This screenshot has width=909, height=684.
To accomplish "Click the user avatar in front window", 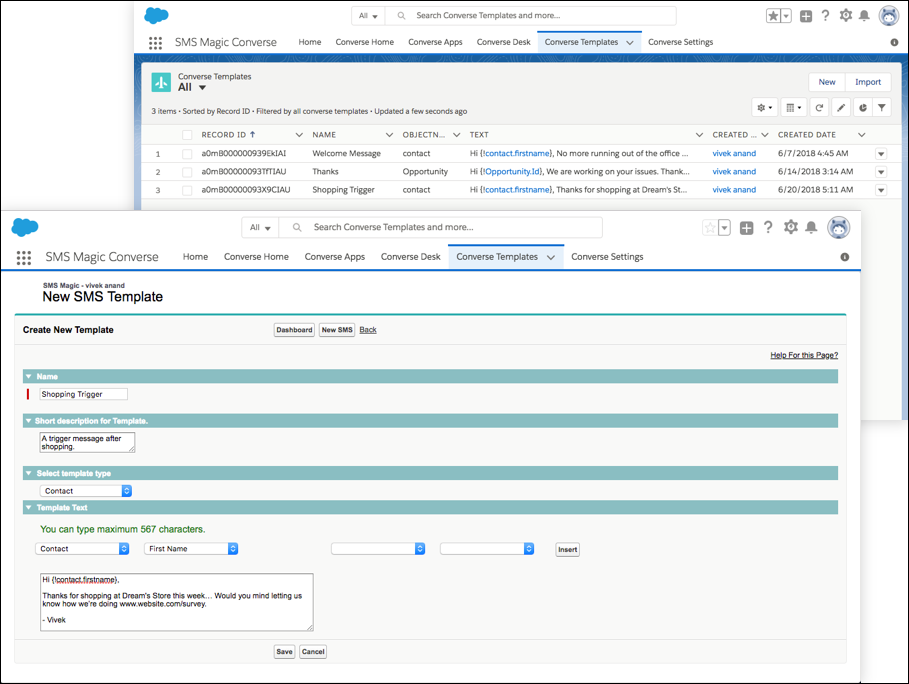I will (838, 227).
